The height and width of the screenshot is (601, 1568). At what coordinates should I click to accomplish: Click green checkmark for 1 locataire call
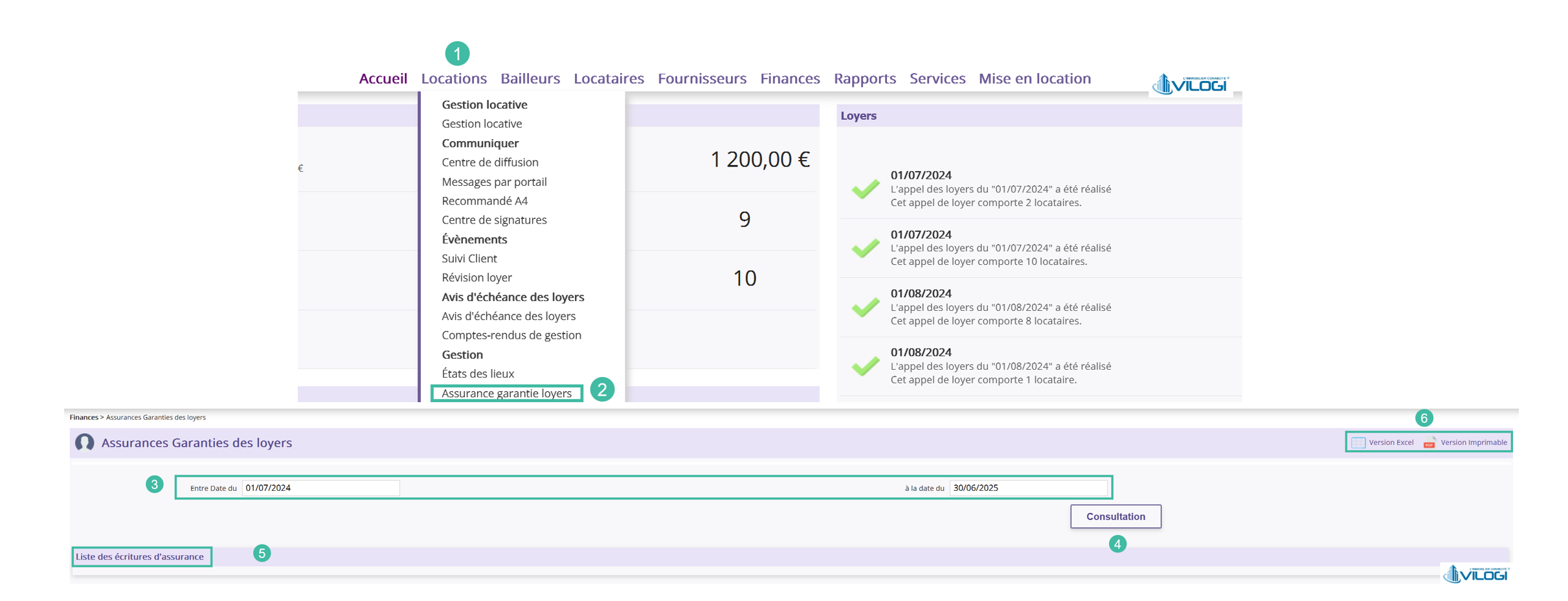click(x=865, y=366)
